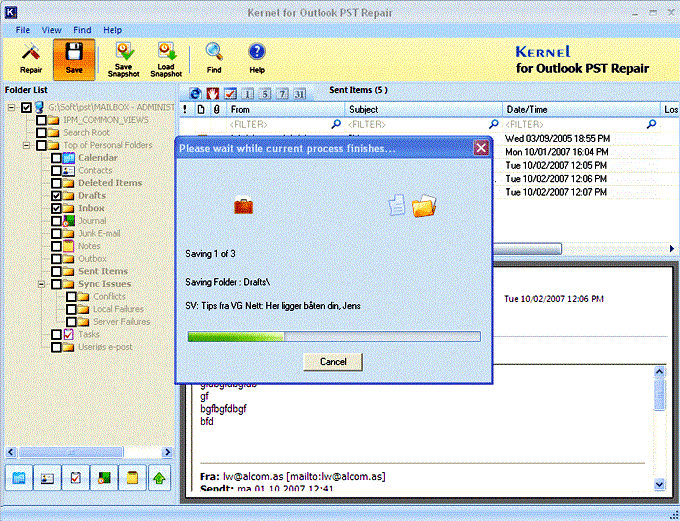Select the Junk E-mail folder
The image size is (680, 521).
point(99,233)
